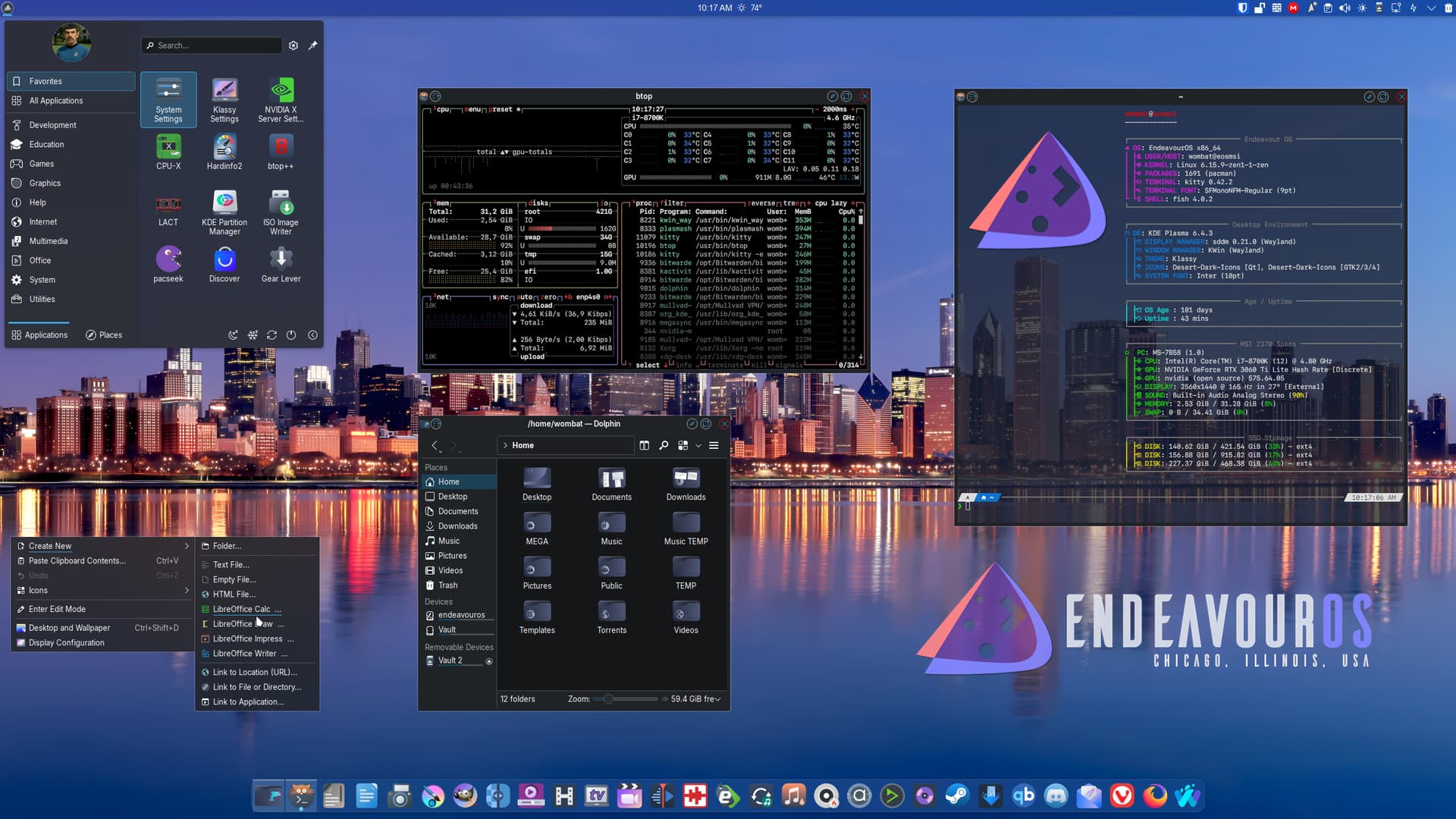Open ISO Image Writer
Screen dimensions: 1456x819
coord(281,212)
